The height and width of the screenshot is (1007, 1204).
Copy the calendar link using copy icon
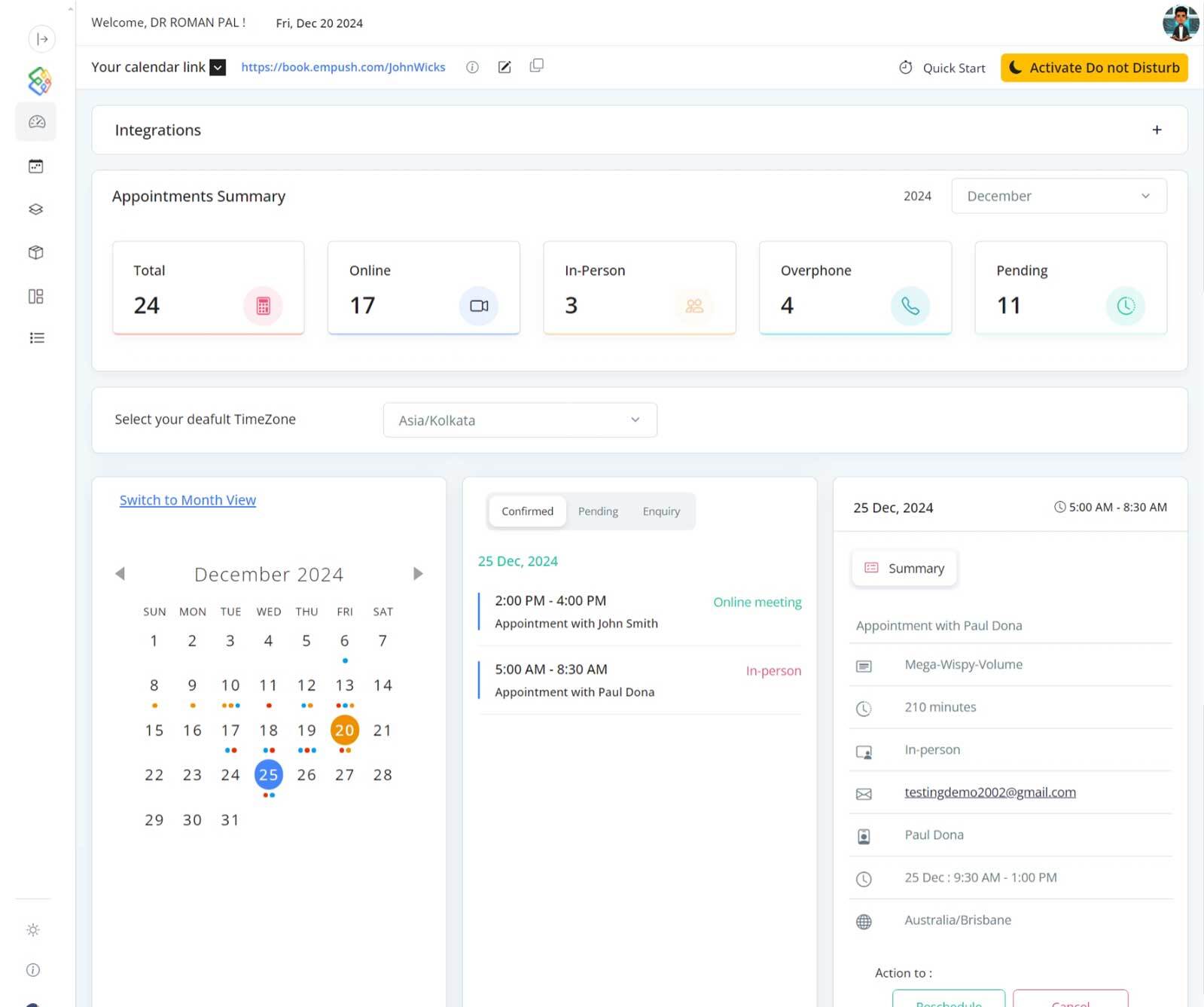point(536,66)
